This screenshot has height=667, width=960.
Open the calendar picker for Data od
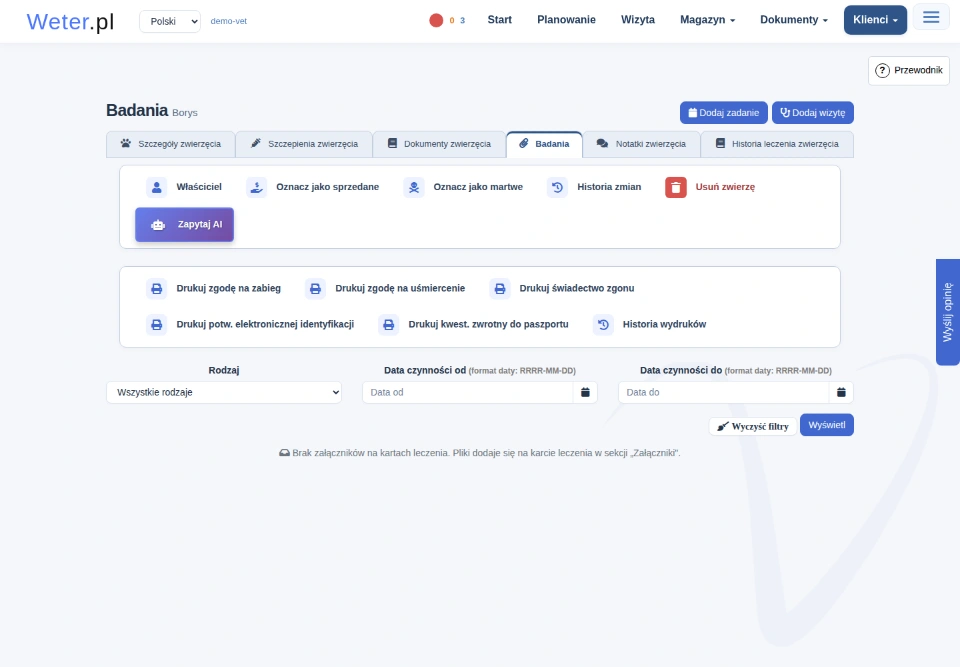585,393
